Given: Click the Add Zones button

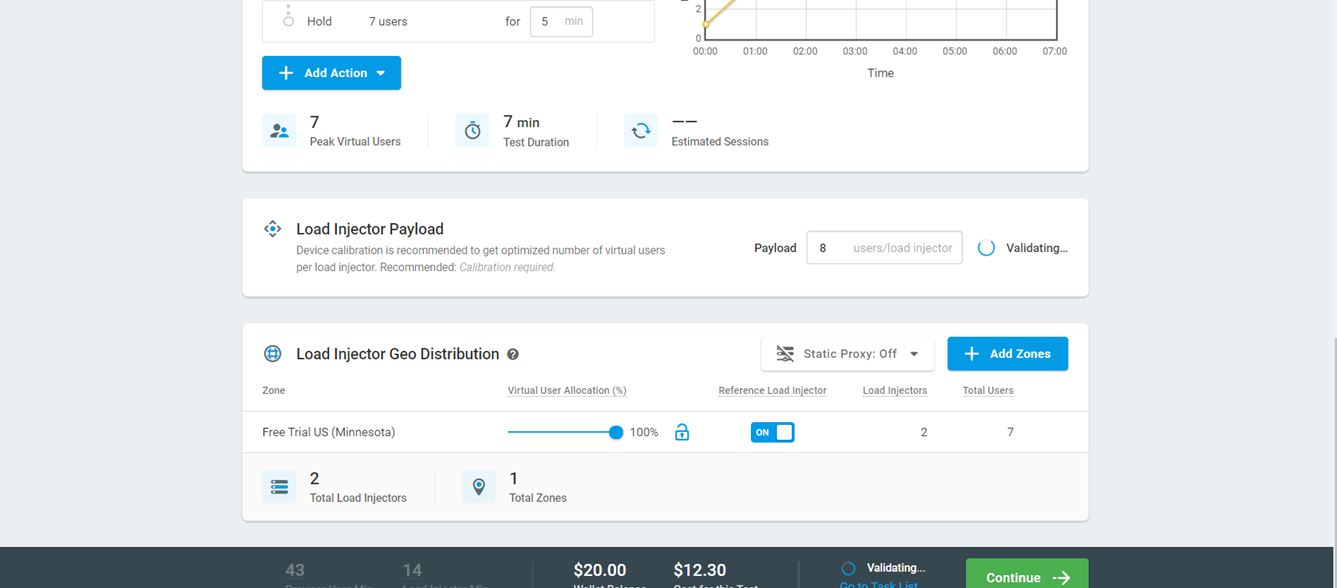Looking at the screenshot, I should tap(1007, 354).
